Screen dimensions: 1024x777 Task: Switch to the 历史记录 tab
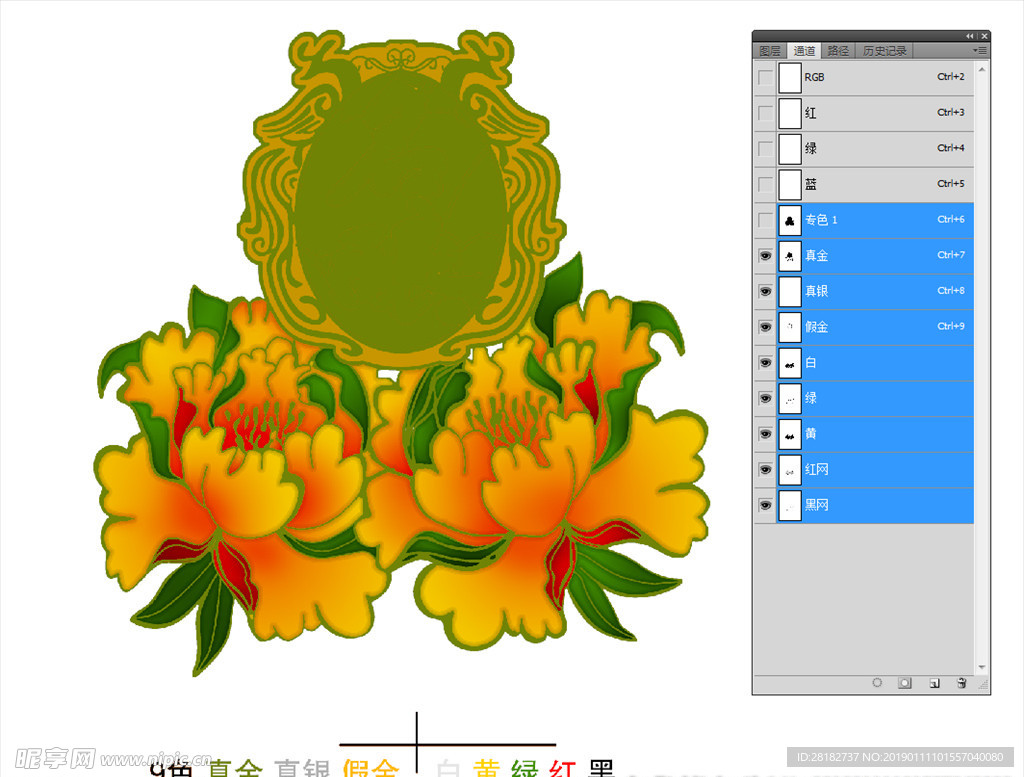(x=884, y=50)
